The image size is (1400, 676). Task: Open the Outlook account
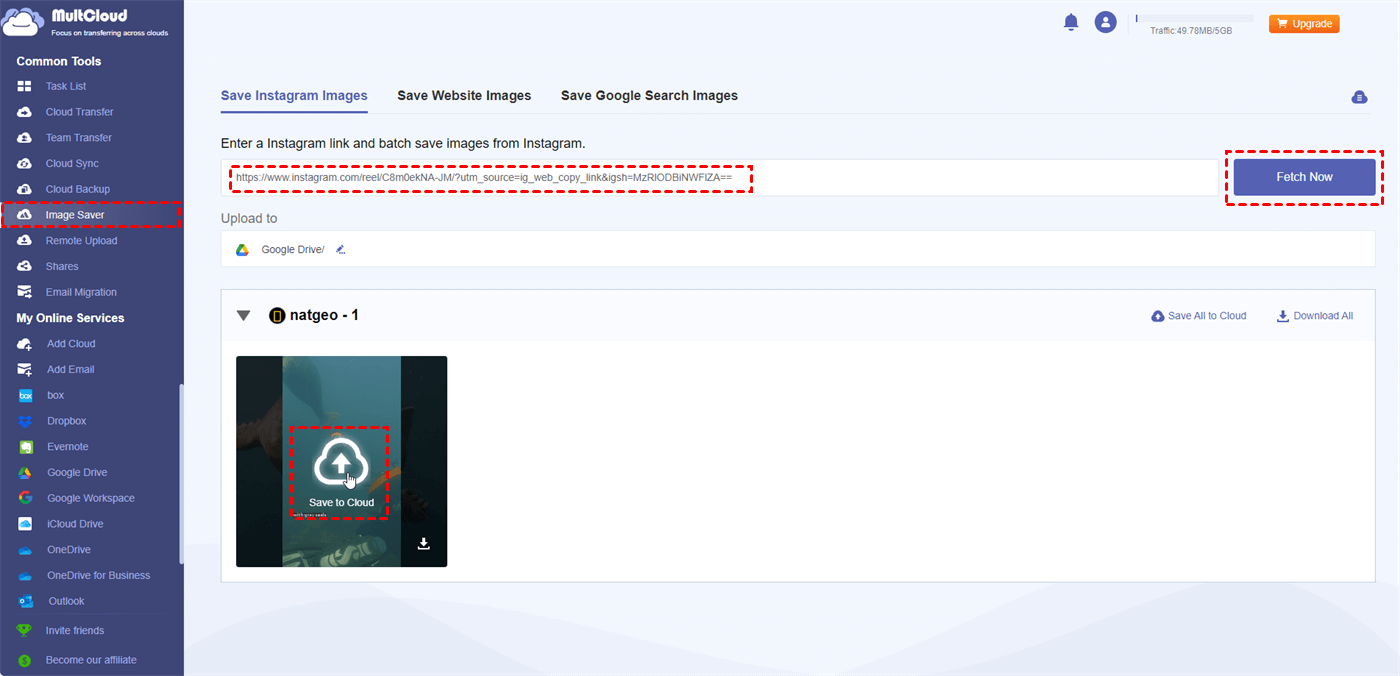point(66,601)
